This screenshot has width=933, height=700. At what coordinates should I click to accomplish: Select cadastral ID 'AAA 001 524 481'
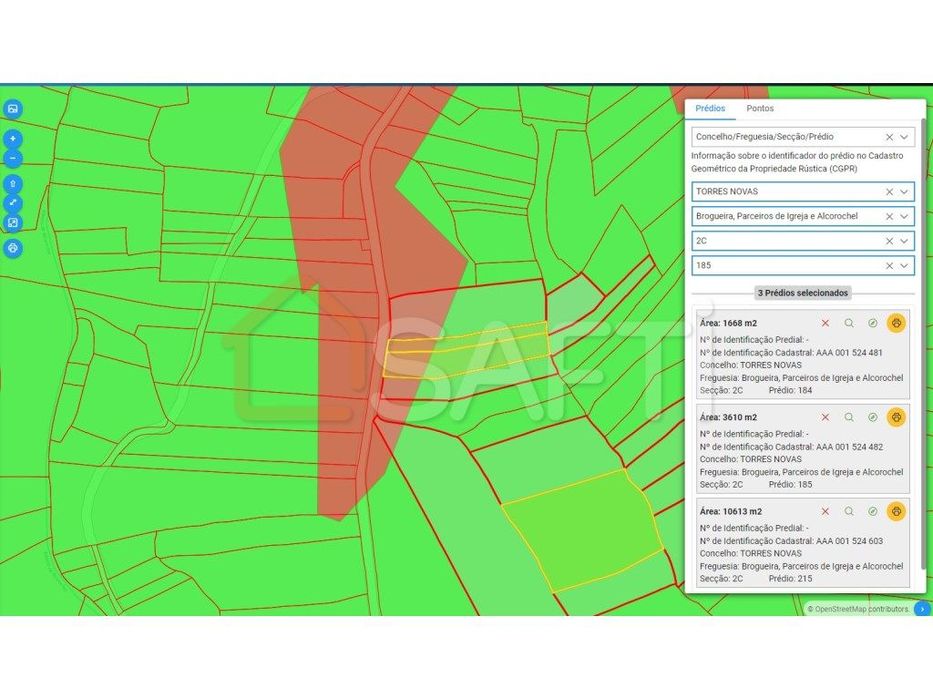pyautogui.click(x=849, y=352)
